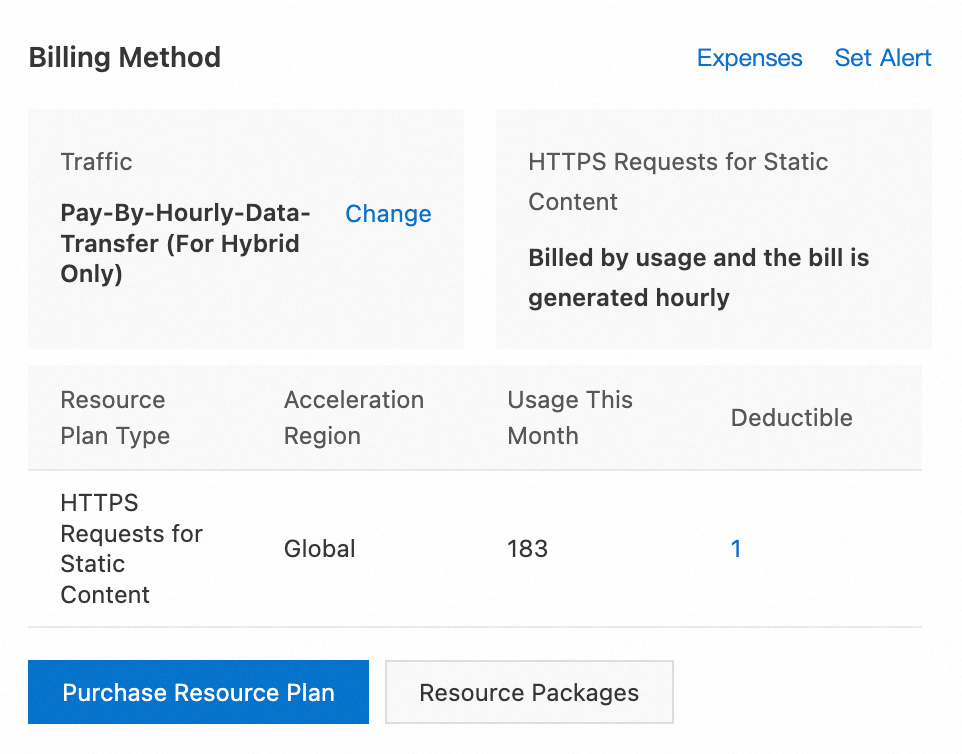This screenshot has height=754, width=962.
Task: Select the HTTPS Requests table row cell
Action: 130,548
